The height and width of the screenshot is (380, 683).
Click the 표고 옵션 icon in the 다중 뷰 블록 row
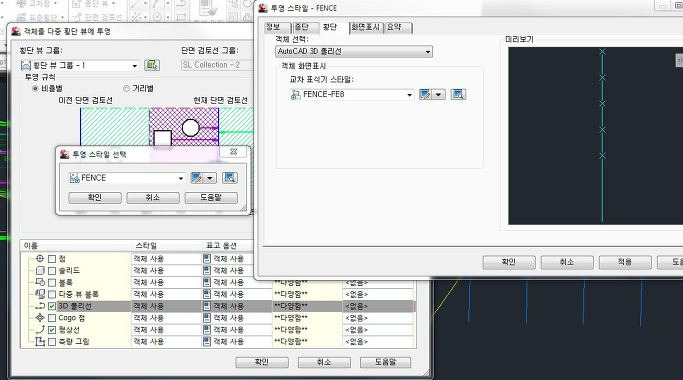point(207,294)
